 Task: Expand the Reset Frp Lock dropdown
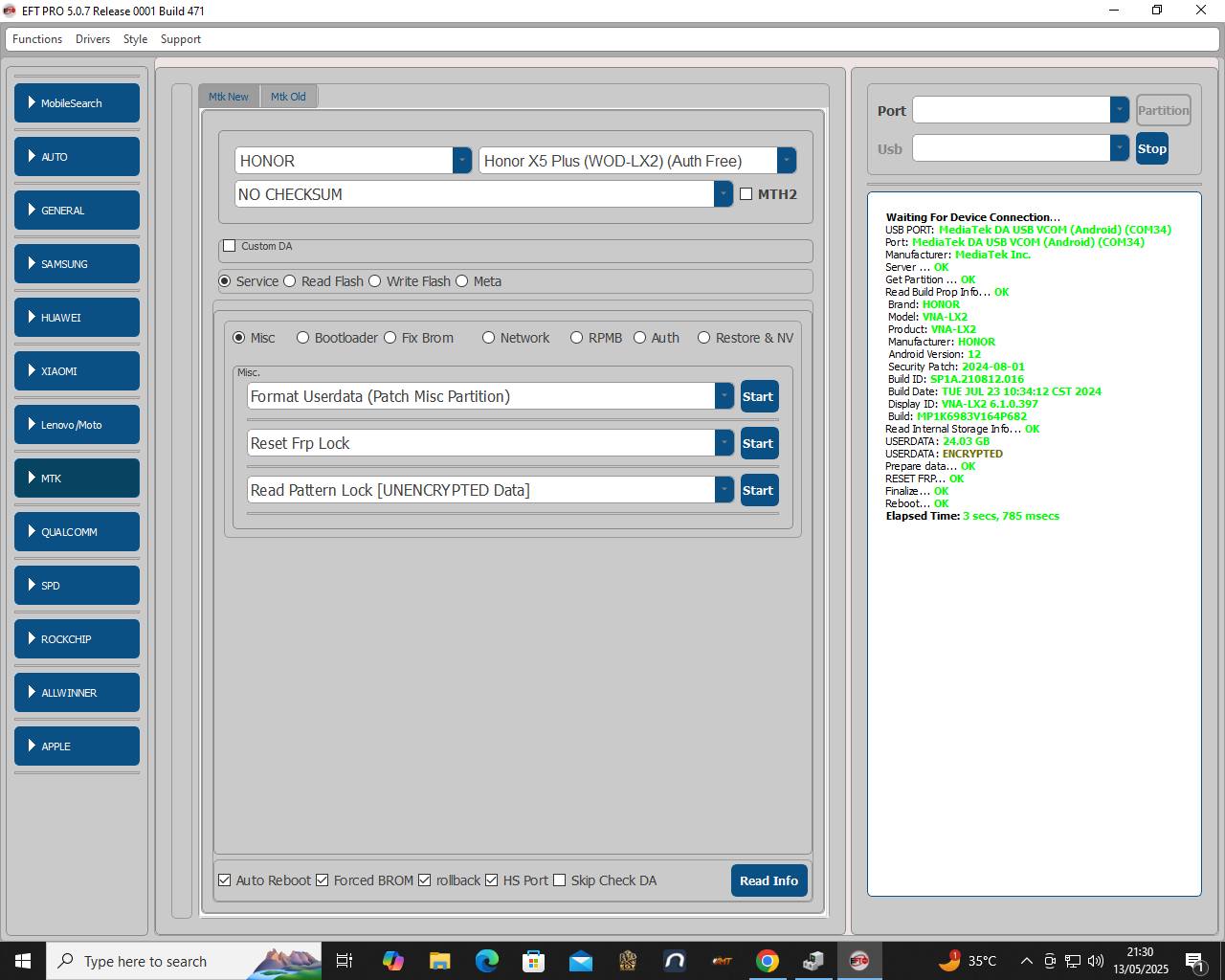724,443
